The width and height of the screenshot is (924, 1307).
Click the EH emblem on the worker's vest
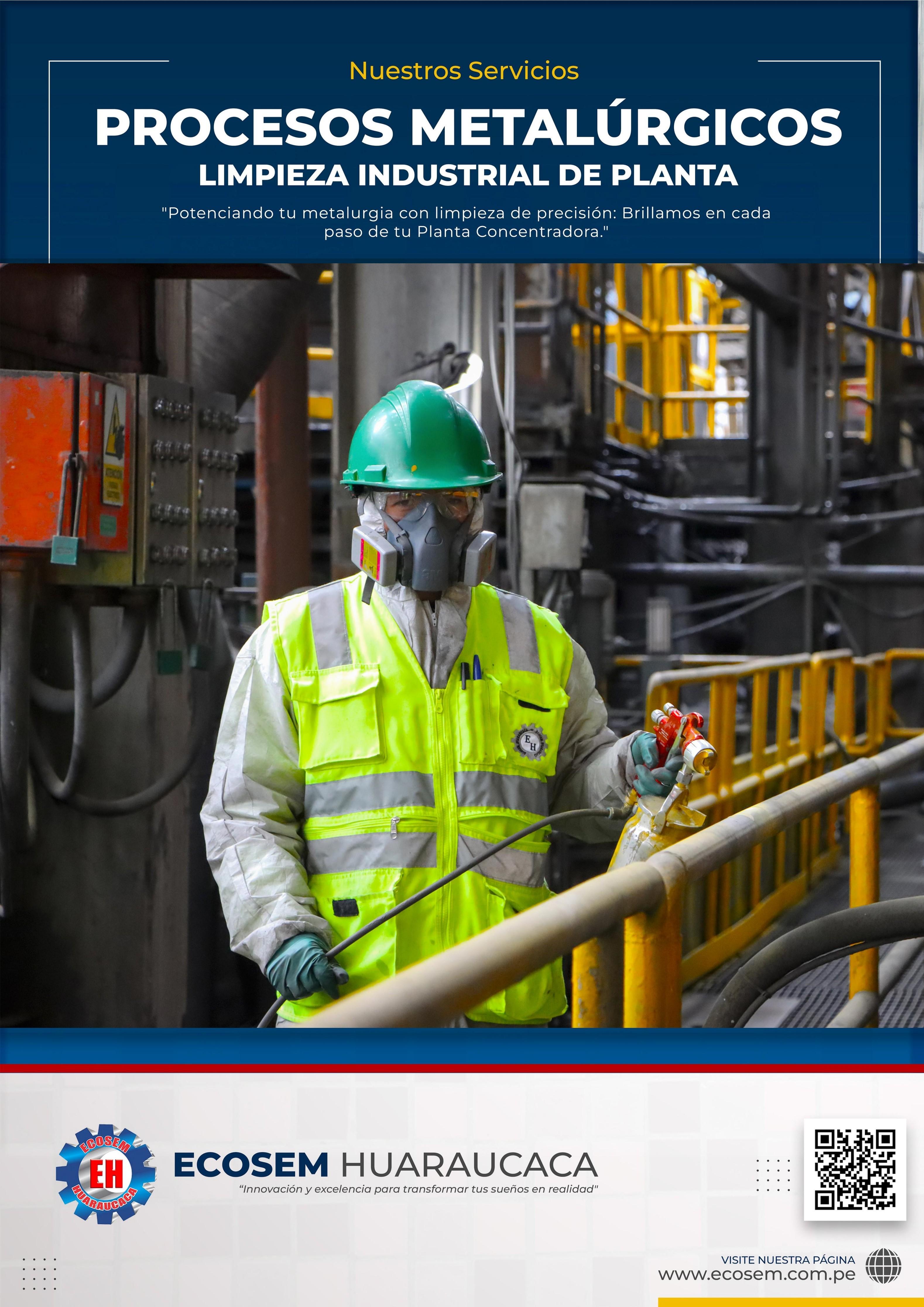click(530, 742)
